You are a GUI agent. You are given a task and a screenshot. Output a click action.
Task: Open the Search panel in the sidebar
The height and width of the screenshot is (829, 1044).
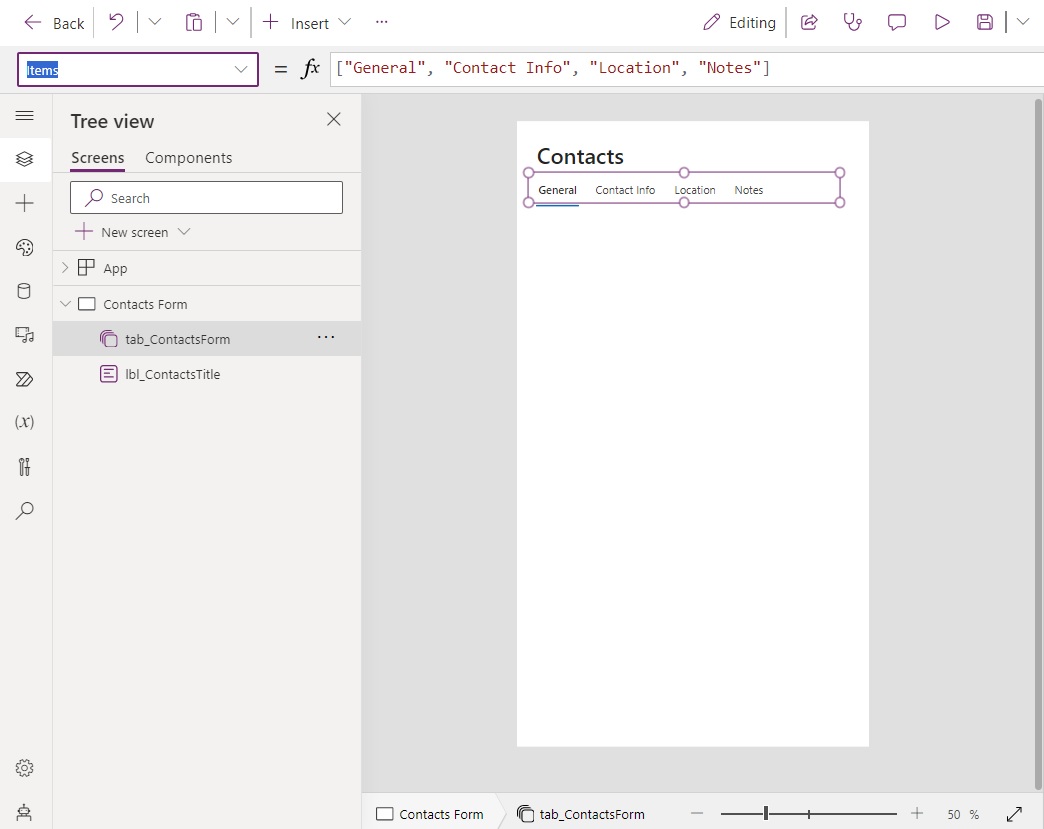(25, 511)
